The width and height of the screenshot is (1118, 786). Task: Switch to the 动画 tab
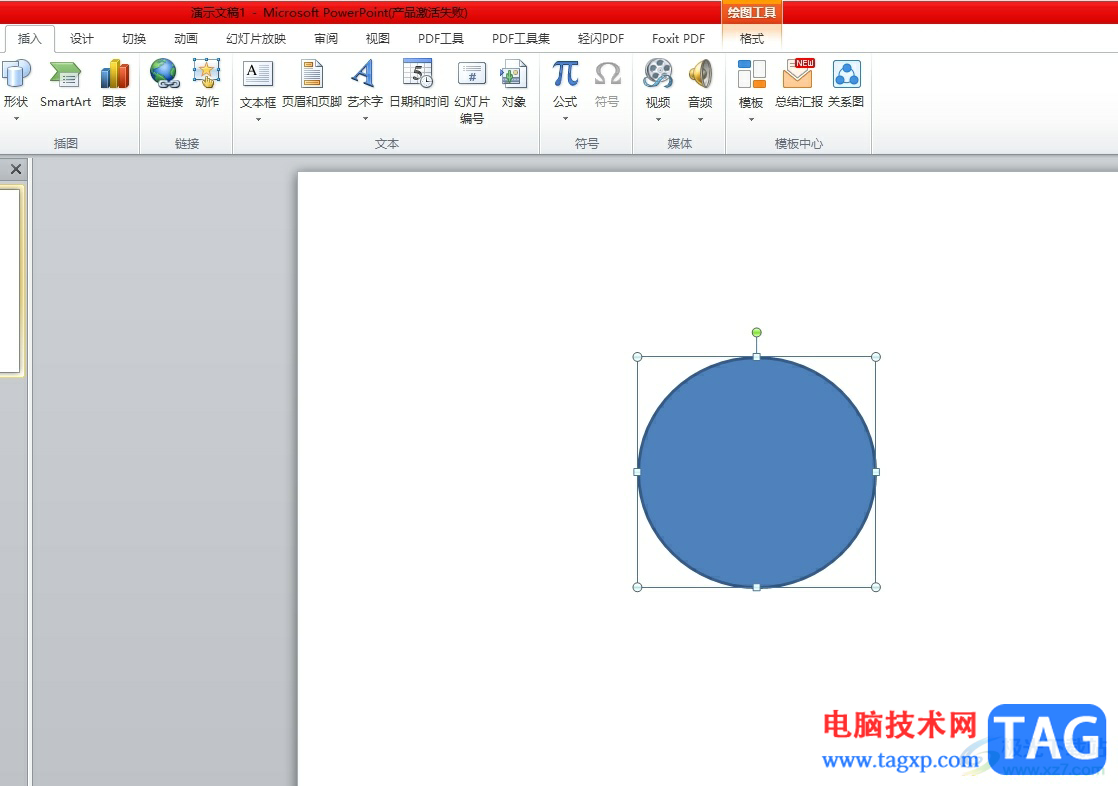(185, 39)
